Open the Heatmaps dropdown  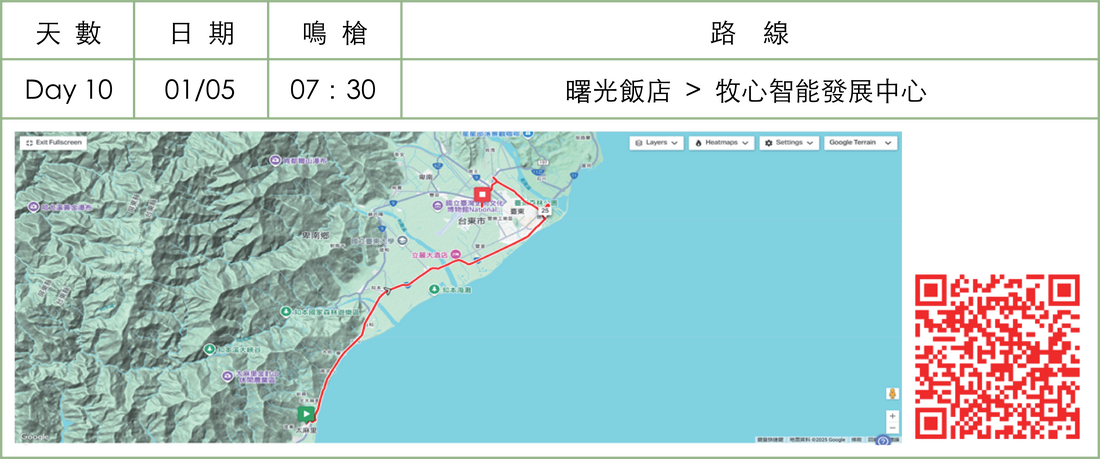coord(722,142)
